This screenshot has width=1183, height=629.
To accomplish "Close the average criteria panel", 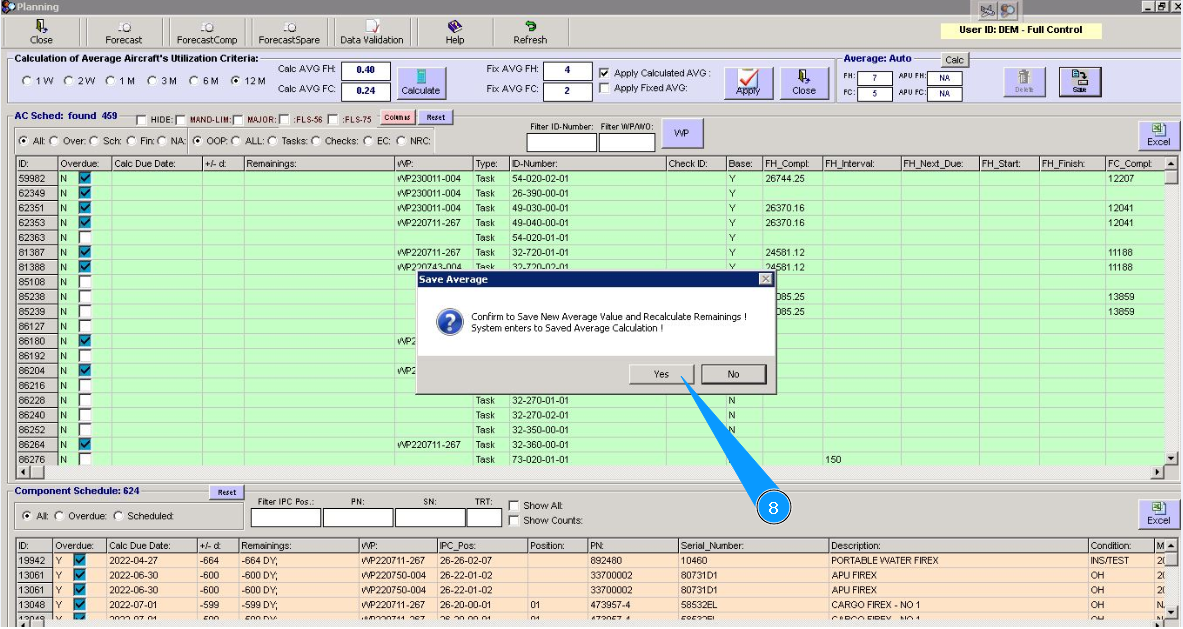I will 804,82.
